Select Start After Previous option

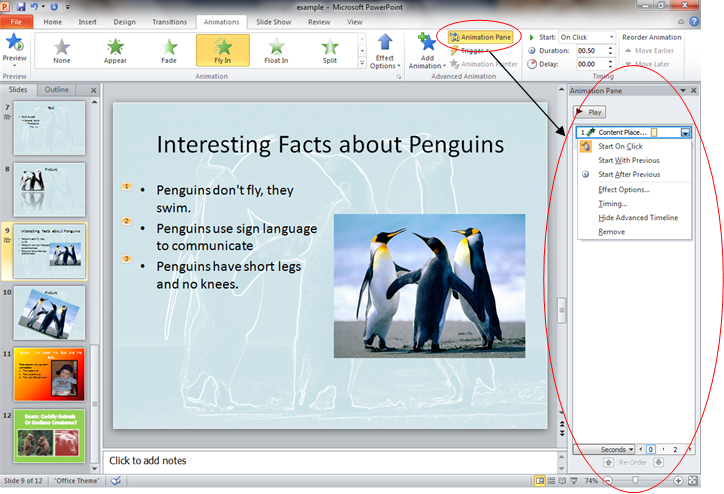point(629,174)
